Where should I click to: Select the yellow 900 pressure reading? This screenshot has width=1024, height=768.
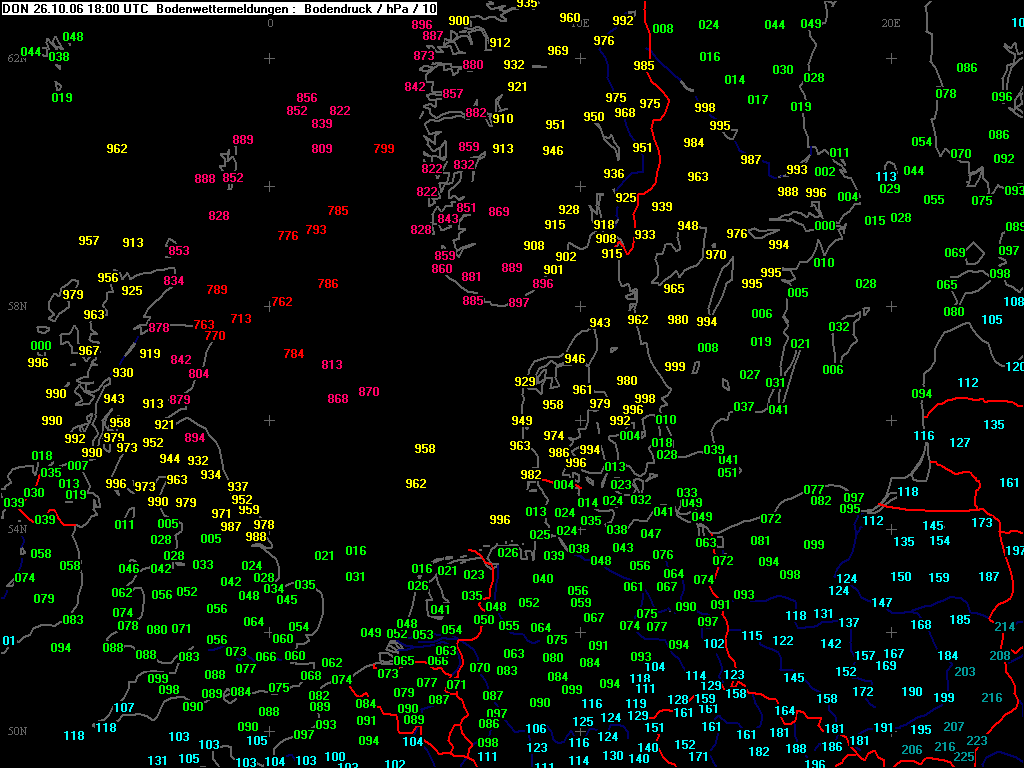pyautogui.click(x=459, y=21)
